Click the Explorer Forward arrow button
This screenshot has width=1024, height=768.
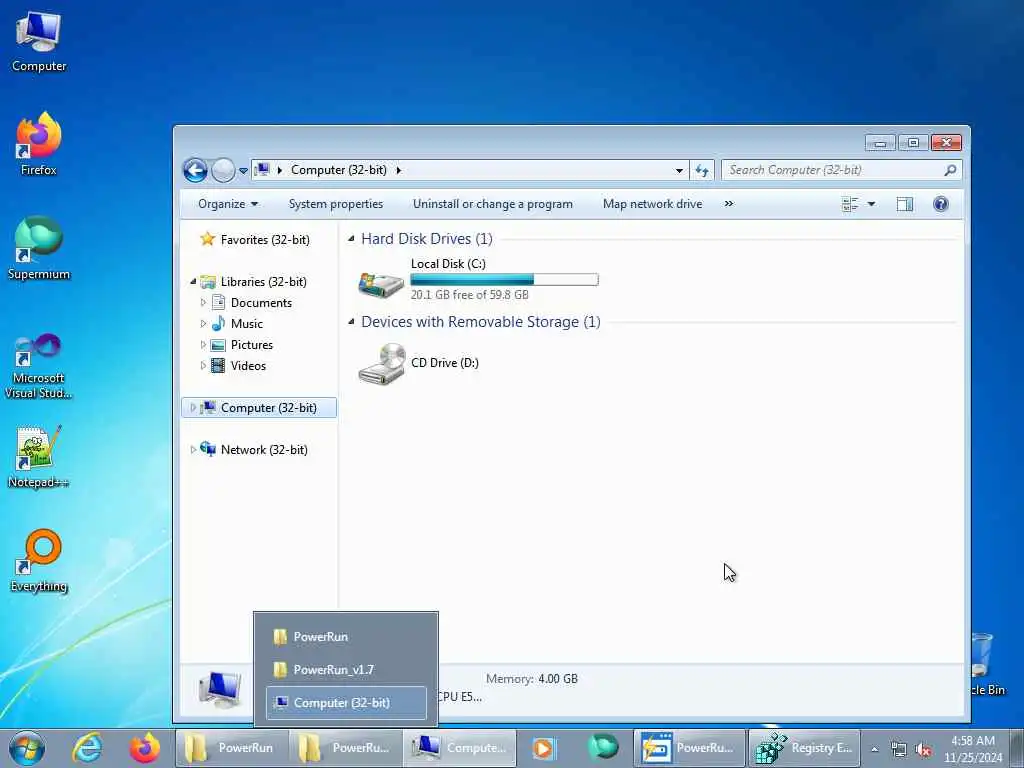pyautogui.click(x=223, y=170)
